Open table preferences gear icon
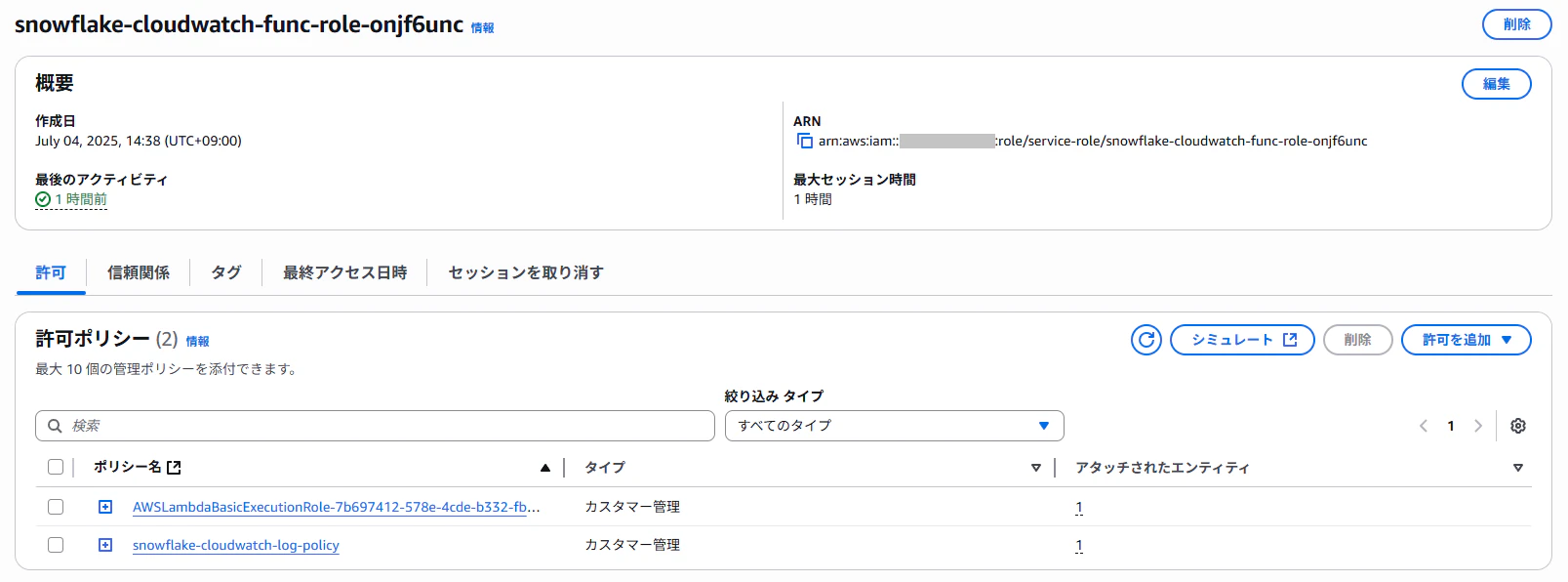This screenshot has height=582, width=1568. click(1518, 426)
